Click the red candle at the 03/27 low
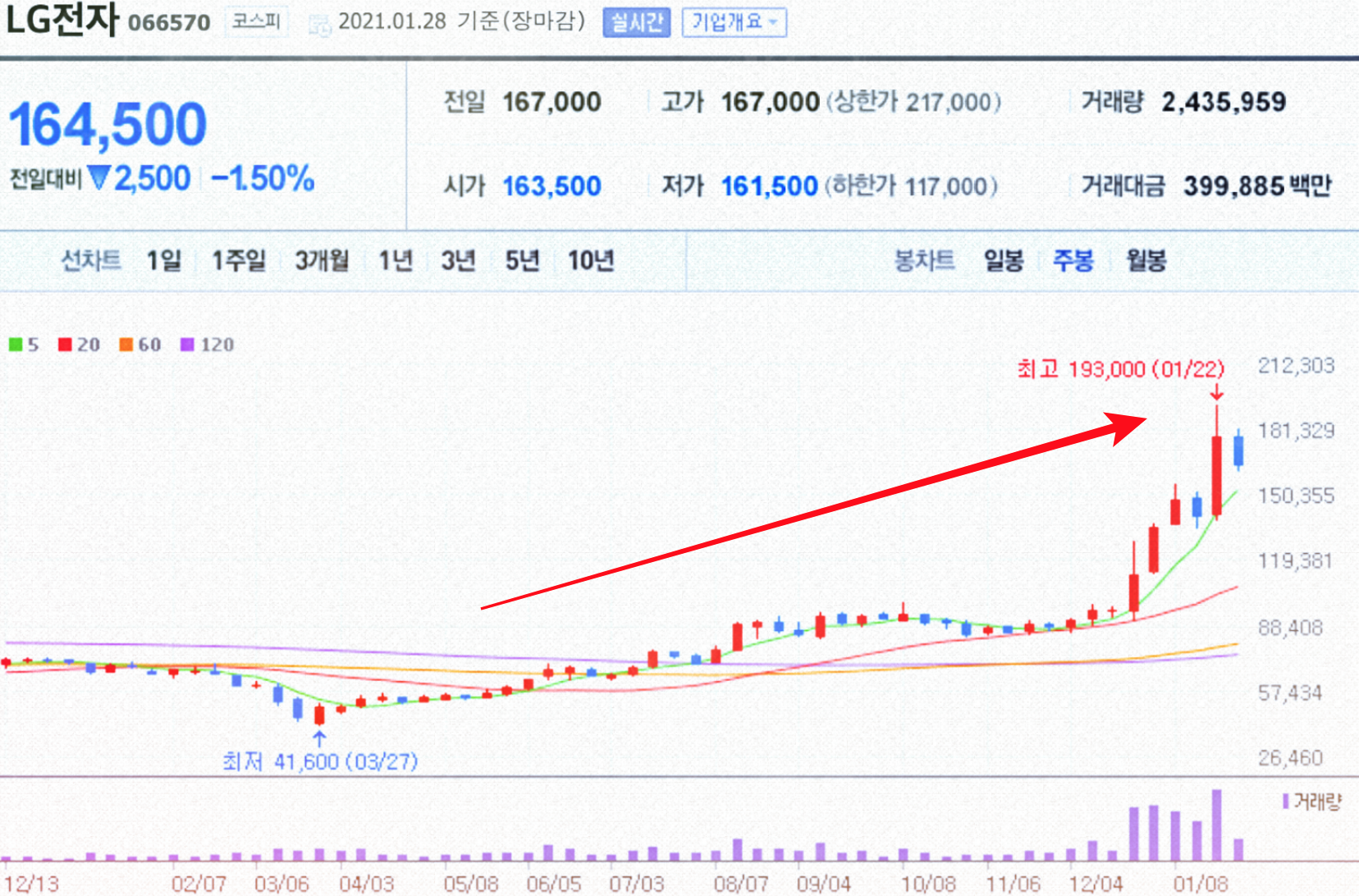 point(320,714)
